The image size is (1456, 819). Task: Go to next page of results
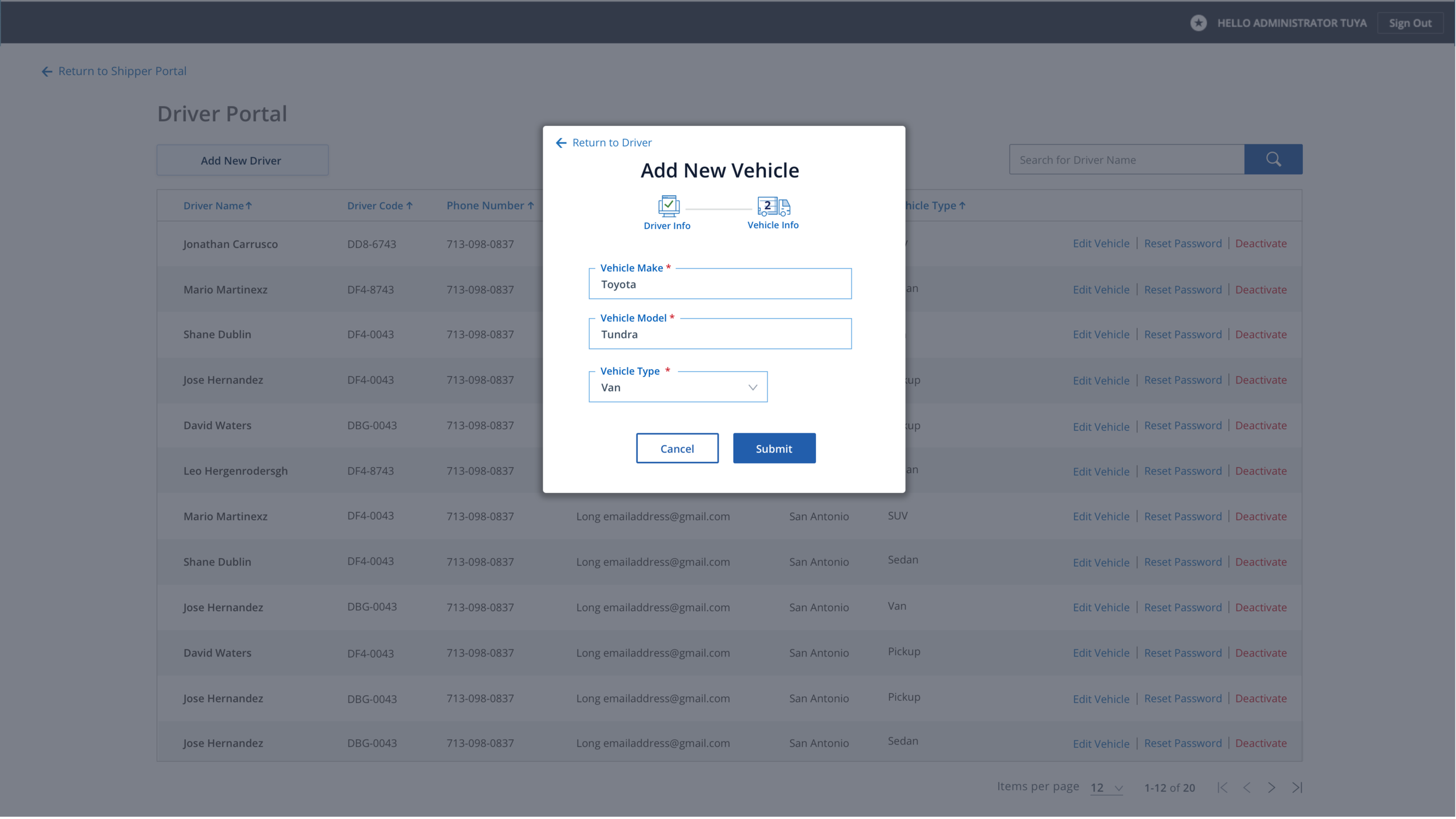[x=1271, y=788]
